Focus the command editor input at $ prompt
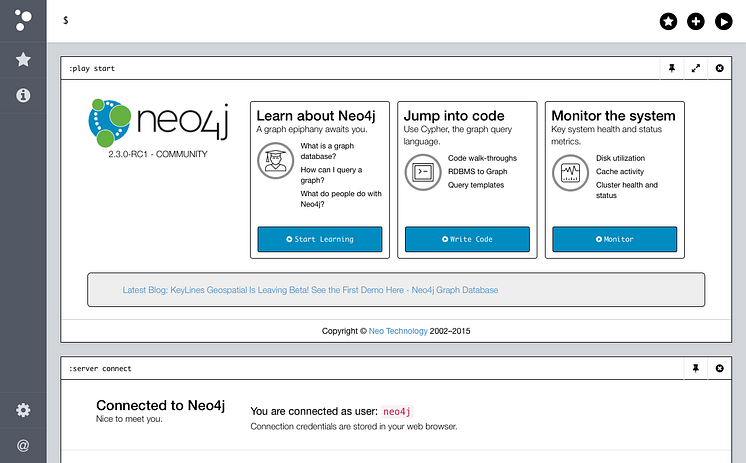The height and width of the screenshot is (463, 746). tap(352, 20)
